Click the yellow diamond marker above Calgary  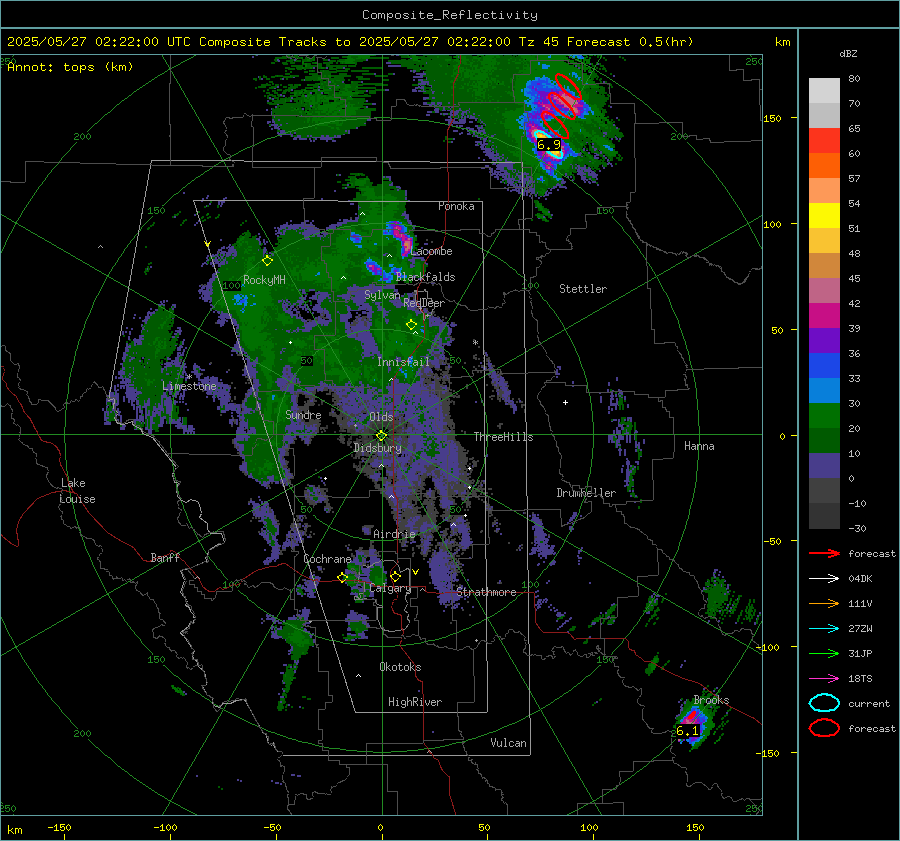[x=395, y=576]
